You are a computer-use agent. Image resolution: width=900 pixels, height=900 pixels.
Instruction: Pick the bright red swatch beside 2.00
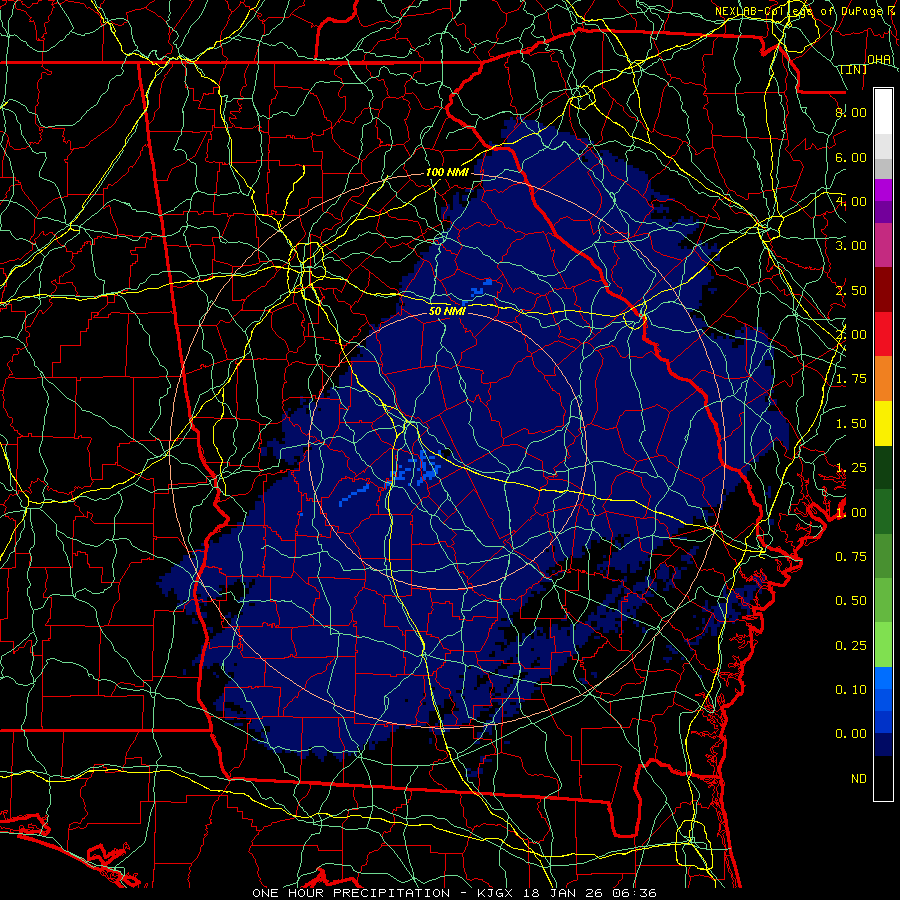pyautogui.click(x=883, y=334)
